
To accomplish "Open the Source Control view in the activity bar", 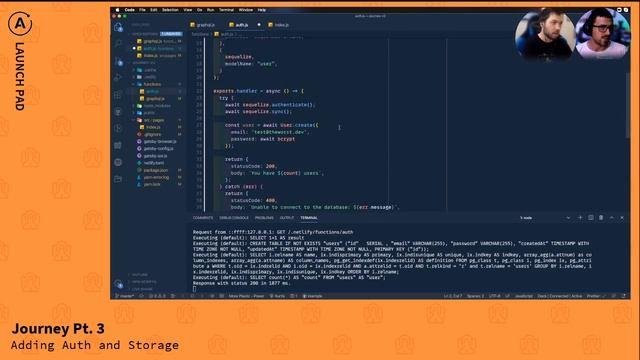I will pyautogui.click(x=118, y=61).
